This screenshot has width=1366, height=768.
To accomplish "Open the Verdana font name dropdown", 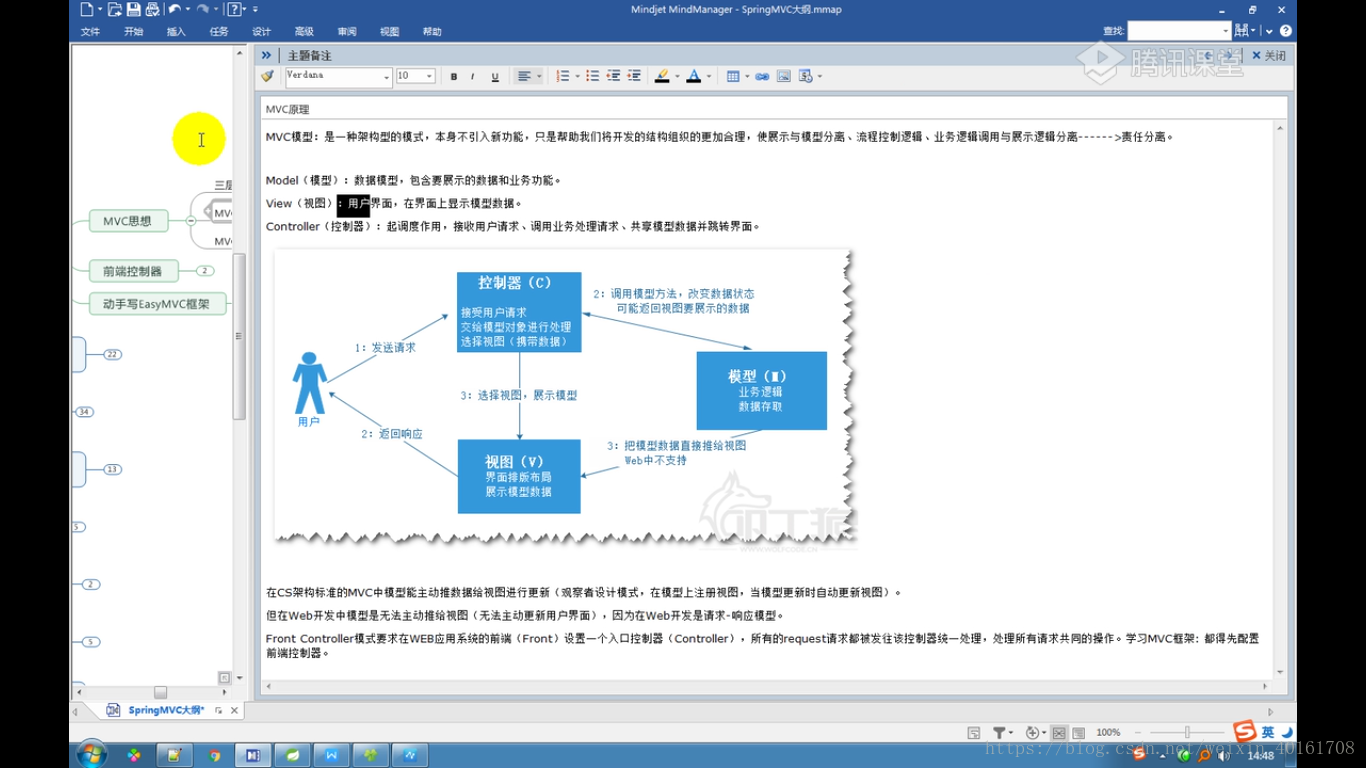I will coord(386,76).
